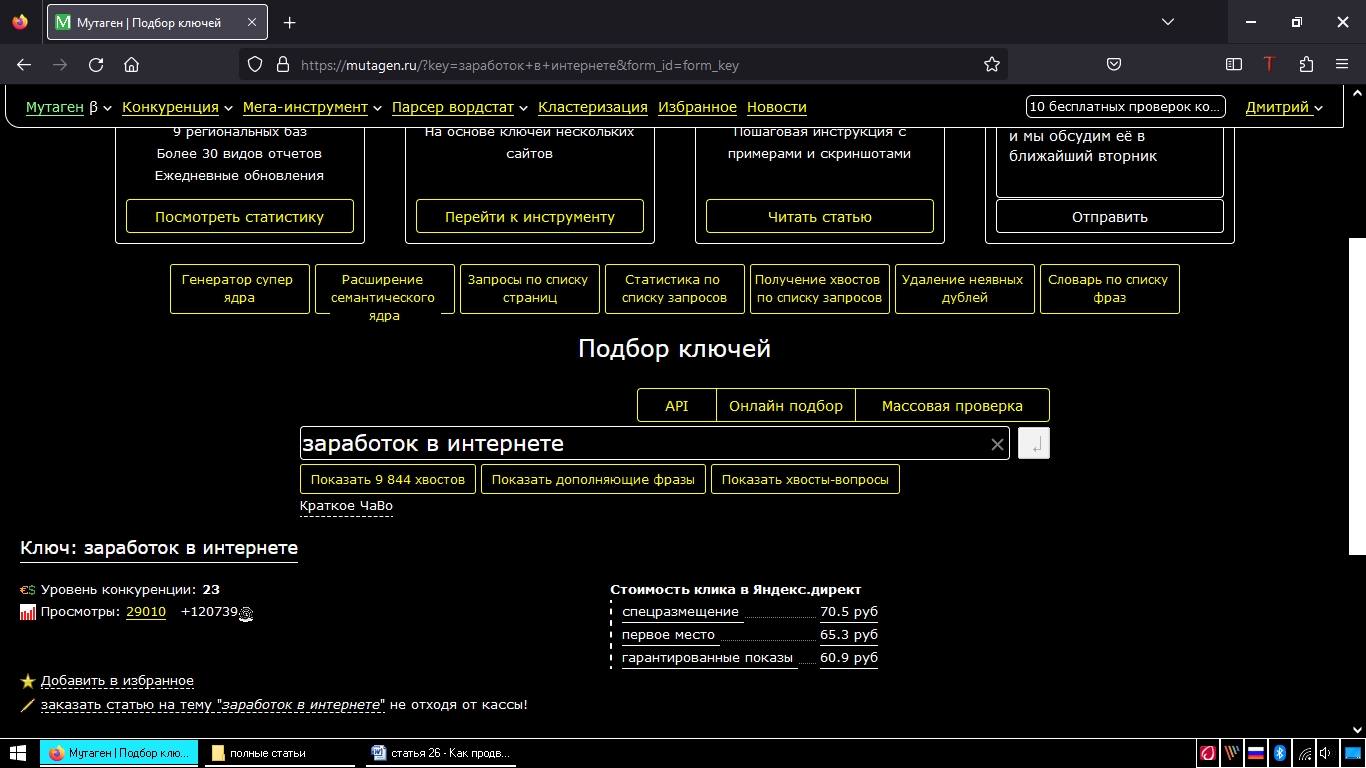Go back with the browser back arrow
This screenshot has width=1366, height=768.
click(x=24, y=64)
